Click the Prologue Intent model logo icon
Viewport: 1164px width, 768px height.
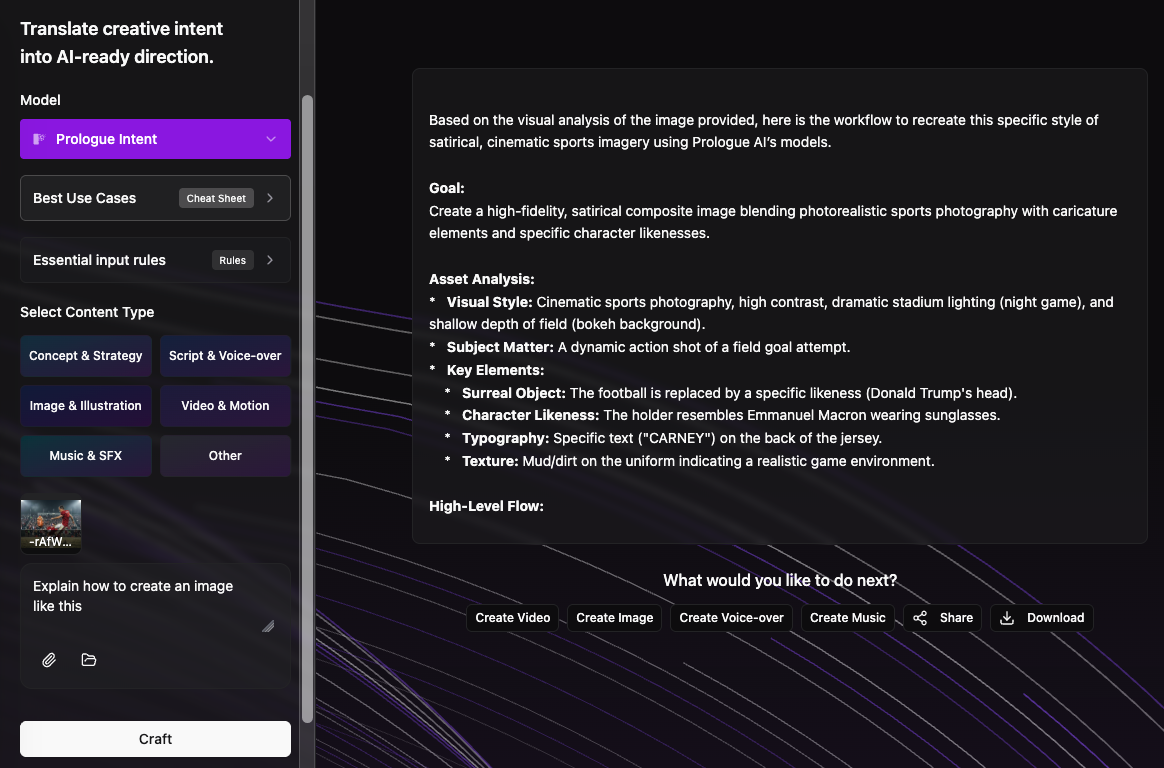pyautogui.click(x=39, y=139)
